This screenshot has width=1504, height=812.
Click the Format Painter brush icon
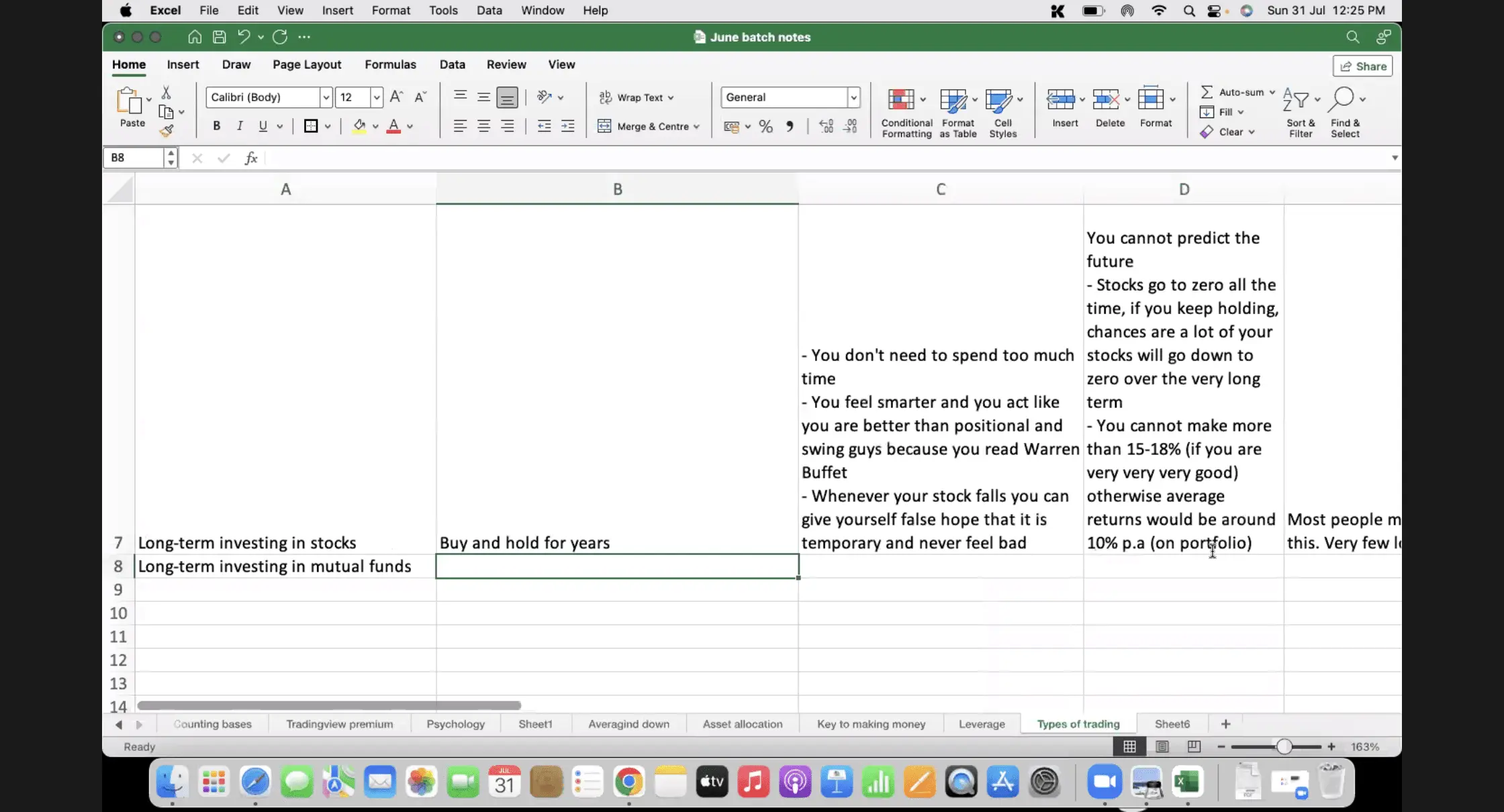pyautogui.click(x=167, y=131)
